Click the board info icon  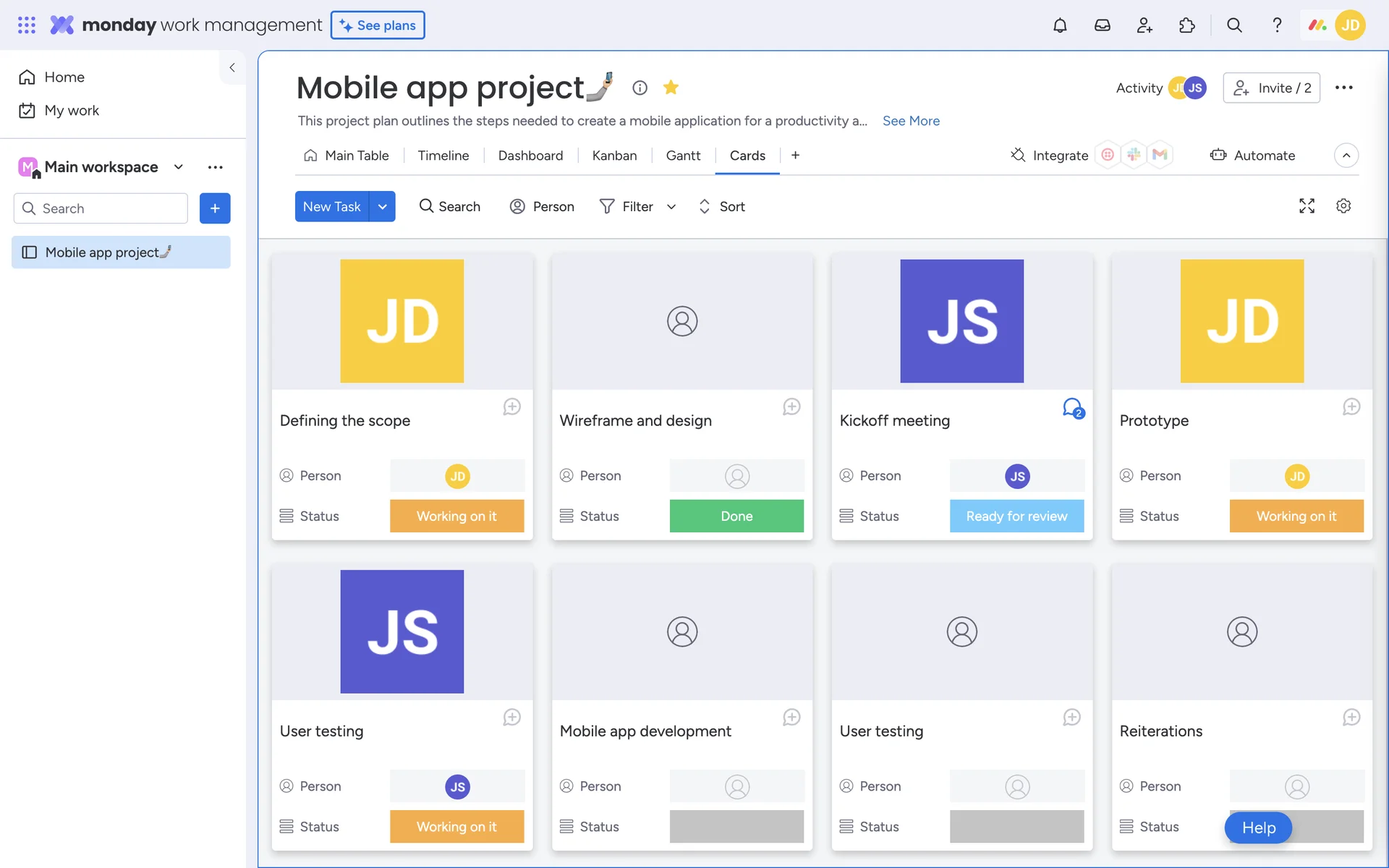click(x=640, y=88)
